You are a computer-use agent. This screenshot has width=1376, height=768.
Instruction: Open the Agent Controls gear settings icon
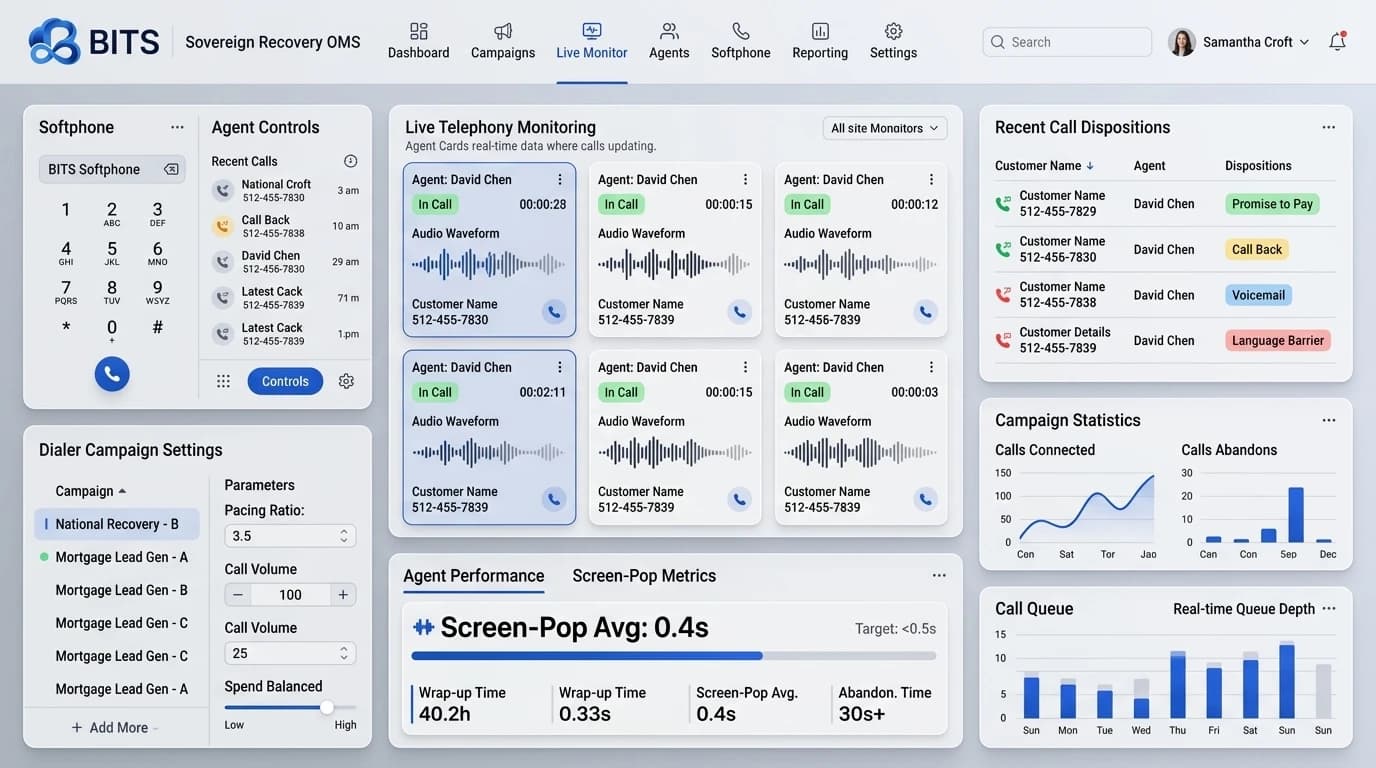point(346,381)
